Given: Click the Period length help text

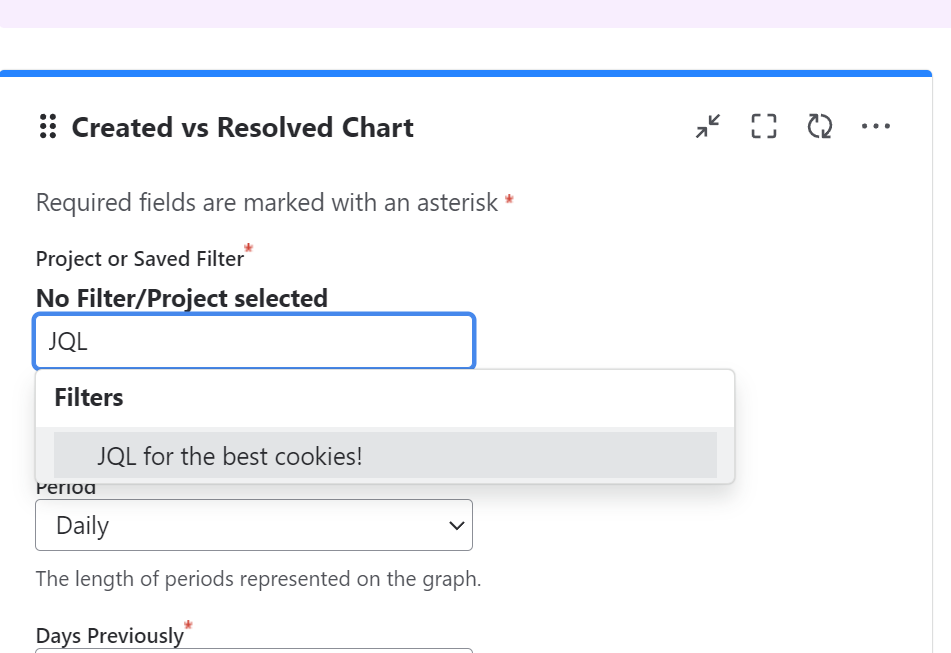Looking at the screenshot, I should 258,579.
